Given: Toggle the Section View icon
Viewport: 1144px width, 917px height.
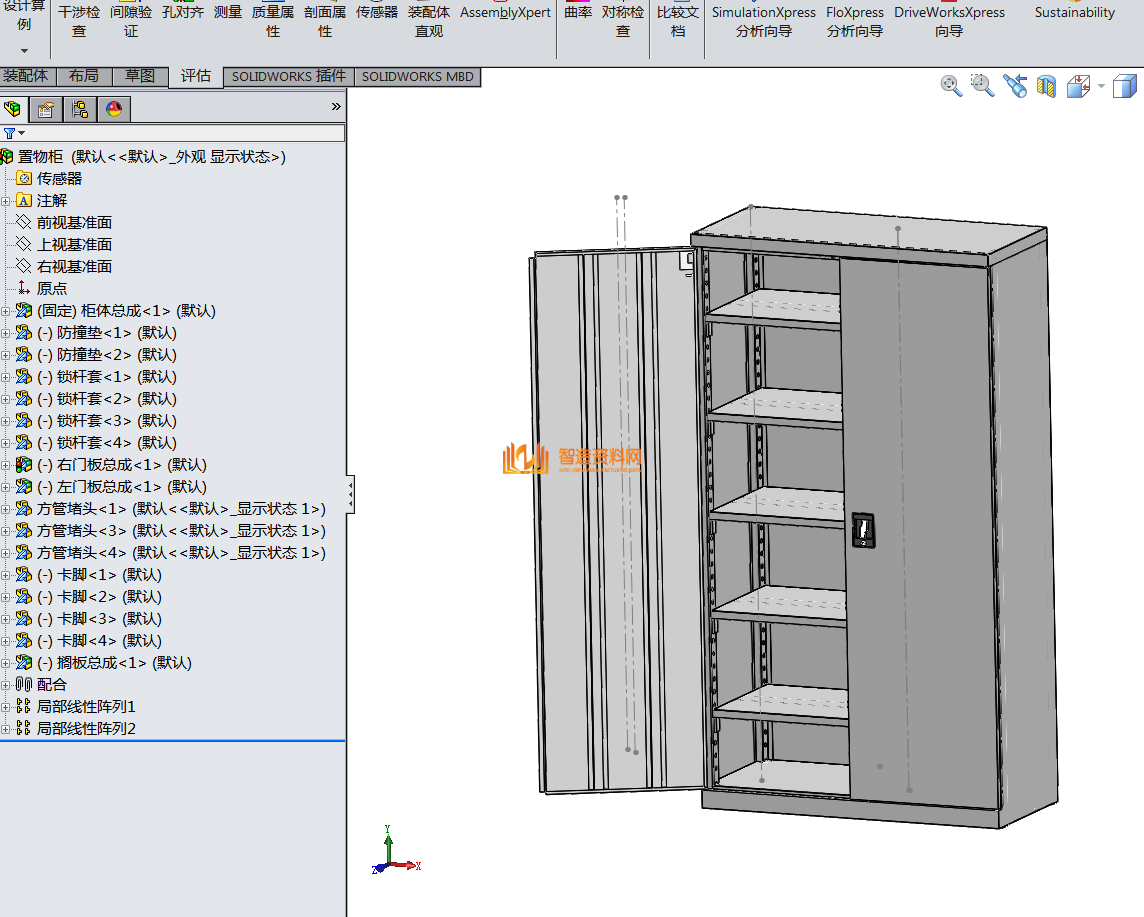Looking at the screenshot, I should [1046, 86].
